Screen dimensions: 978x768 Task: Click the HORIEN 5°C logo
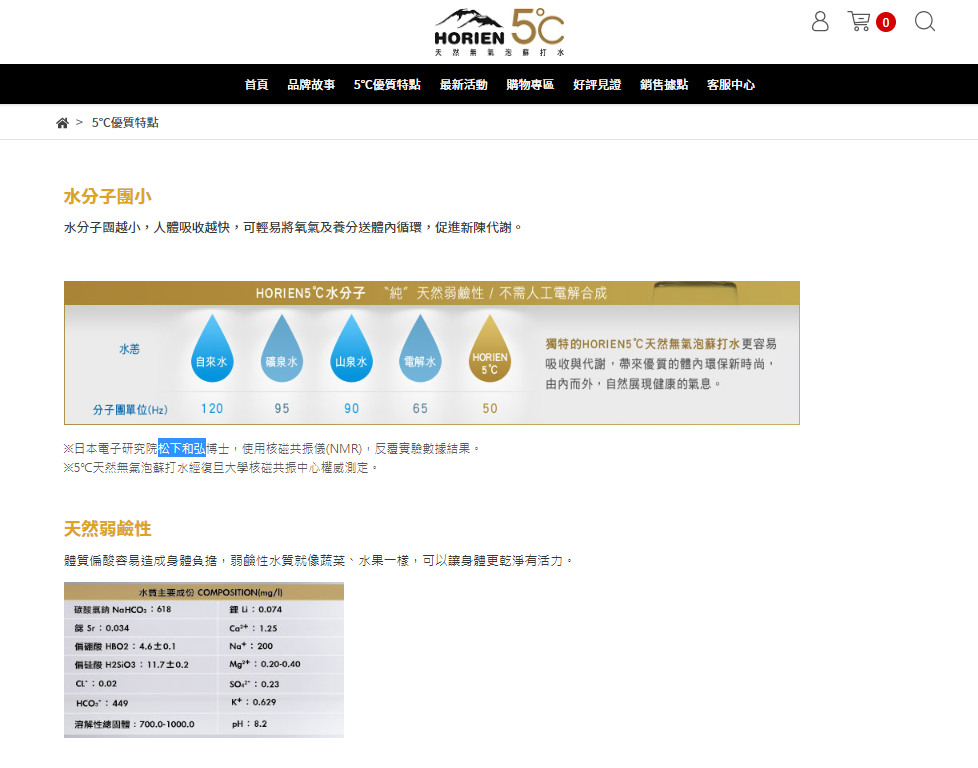pos(499,32)
